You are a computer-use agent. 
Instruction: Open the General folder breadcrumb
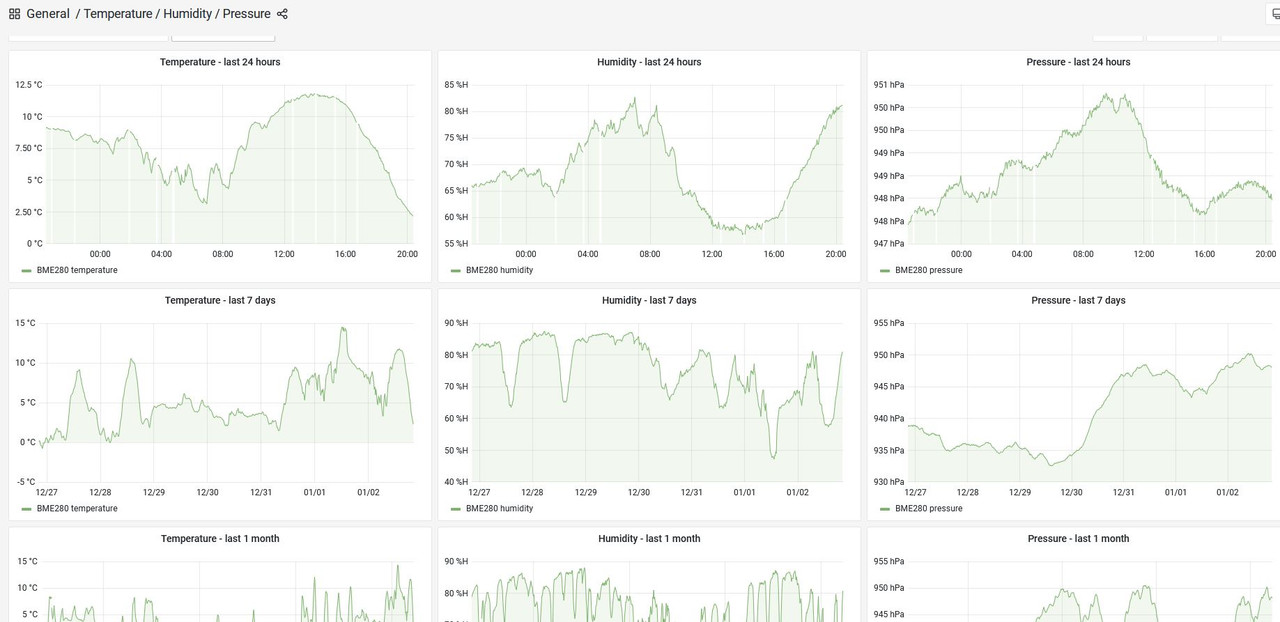click(48, 14)
